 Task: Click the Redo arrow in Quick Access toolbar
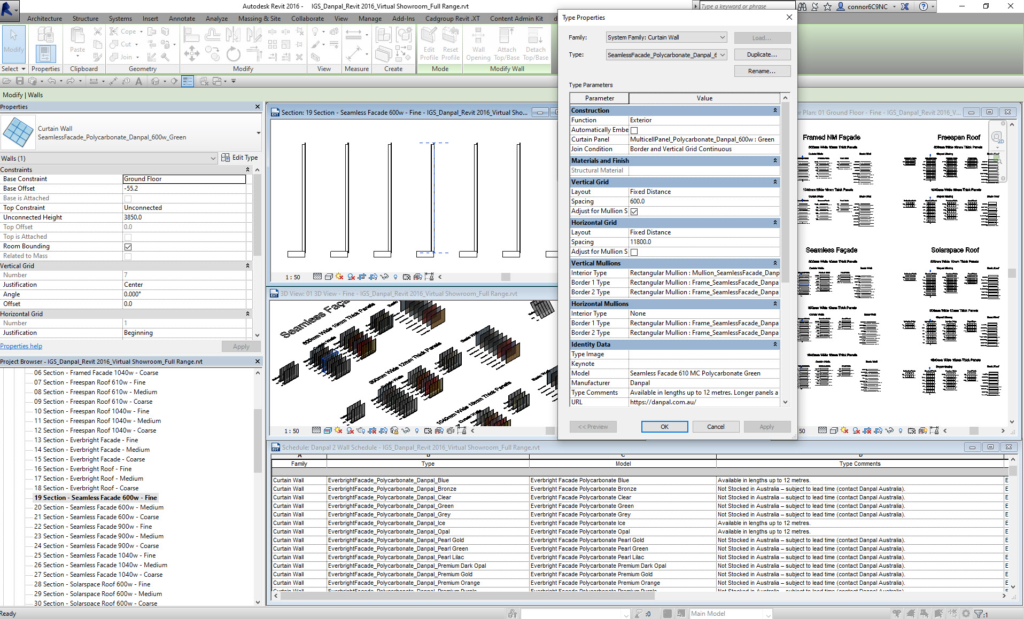click(x=69, y=82)
